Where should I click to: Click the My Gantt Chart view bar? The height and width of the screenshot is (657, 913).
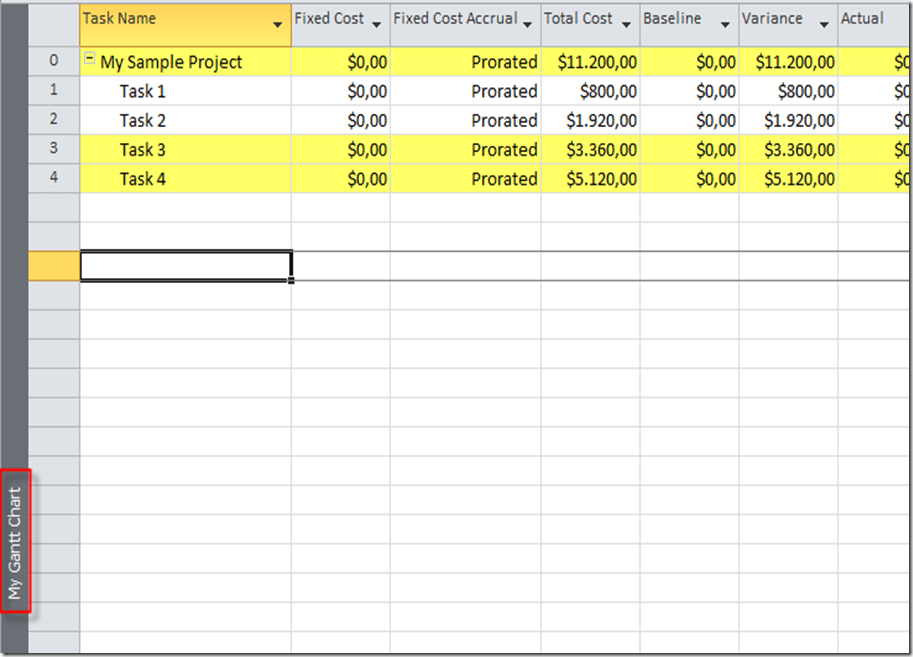15,542
